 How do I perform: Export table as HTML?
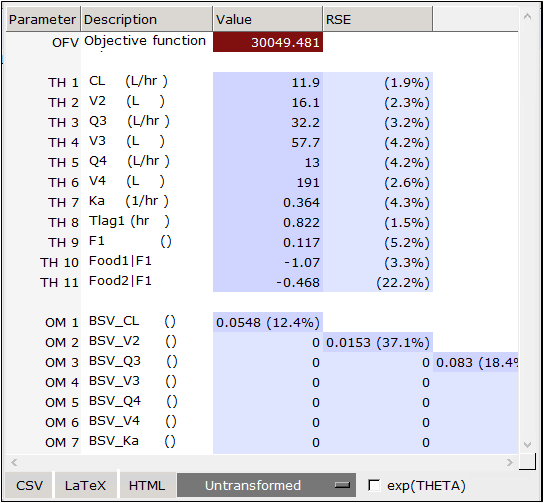coord(147,485)
